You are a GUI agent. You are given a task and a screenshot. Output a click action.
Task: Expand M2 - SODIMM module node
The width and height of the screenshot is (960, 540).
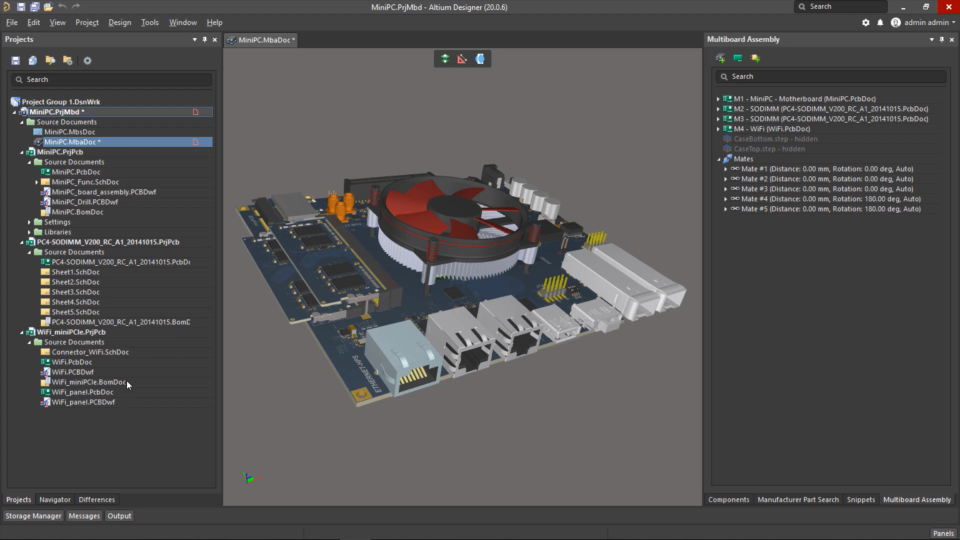[x=718, y=109]
